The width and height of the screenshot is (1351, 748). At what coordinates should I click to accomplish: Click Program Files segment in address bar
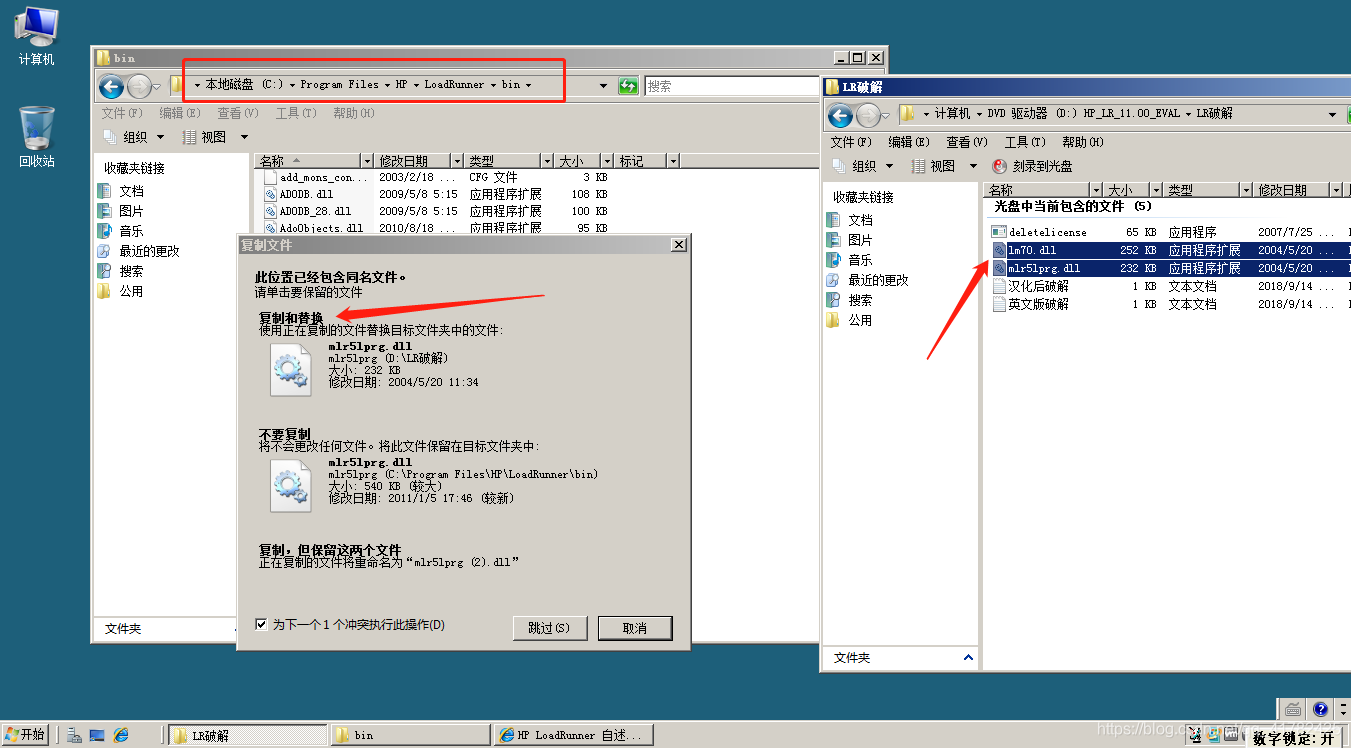point(339,85)
